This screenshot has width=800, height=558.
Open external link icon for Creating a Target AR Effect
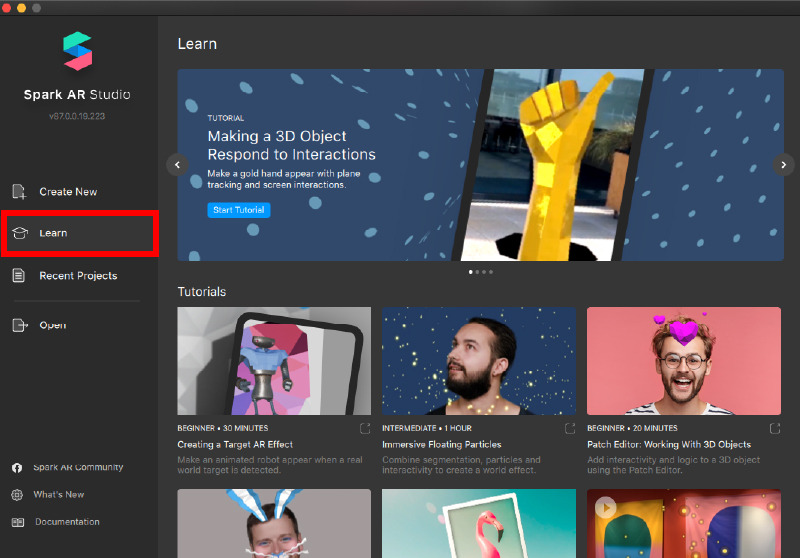point(365,428)
